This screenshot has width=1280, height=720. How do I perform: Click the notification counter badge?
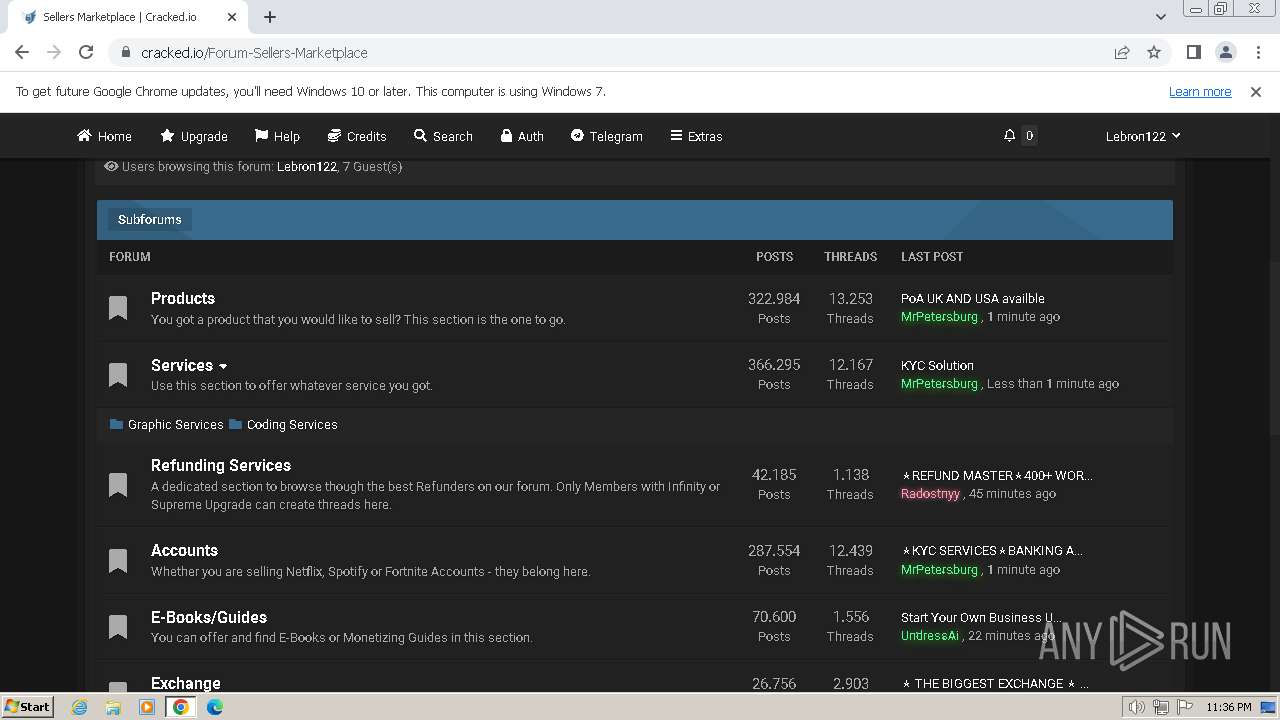click(x=1029, y=135)
